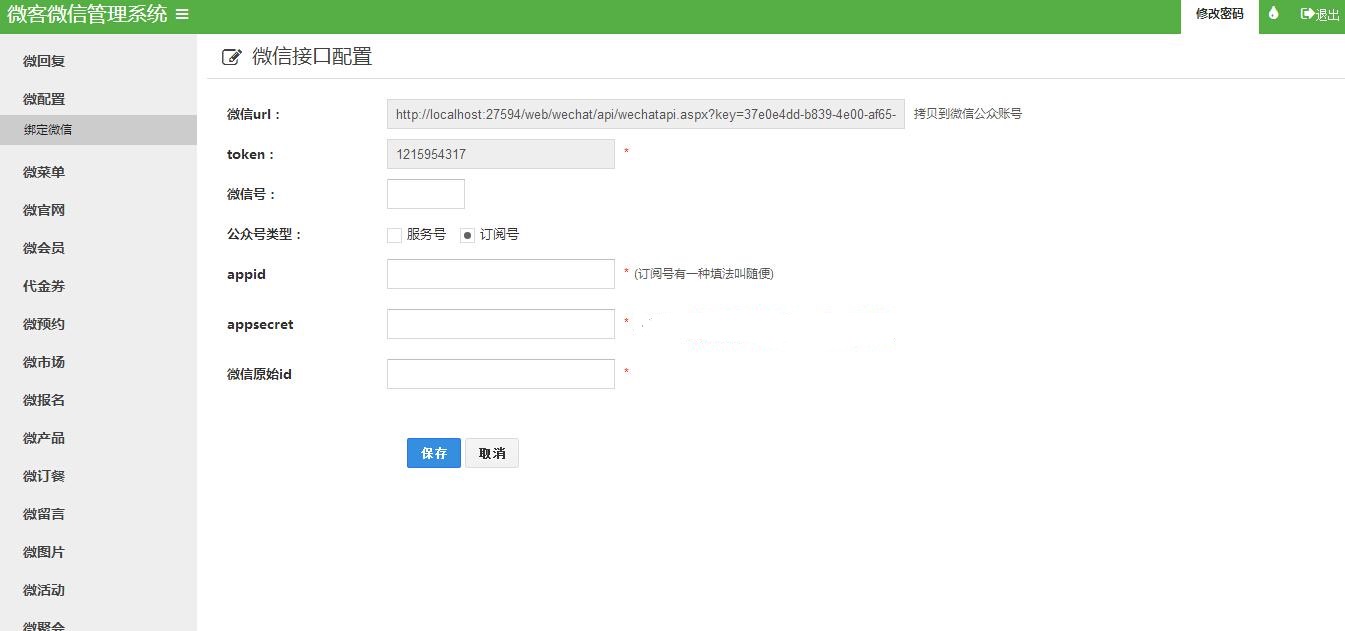Click the pencil edit icon beside 微信接口配置

pos(232,57)
